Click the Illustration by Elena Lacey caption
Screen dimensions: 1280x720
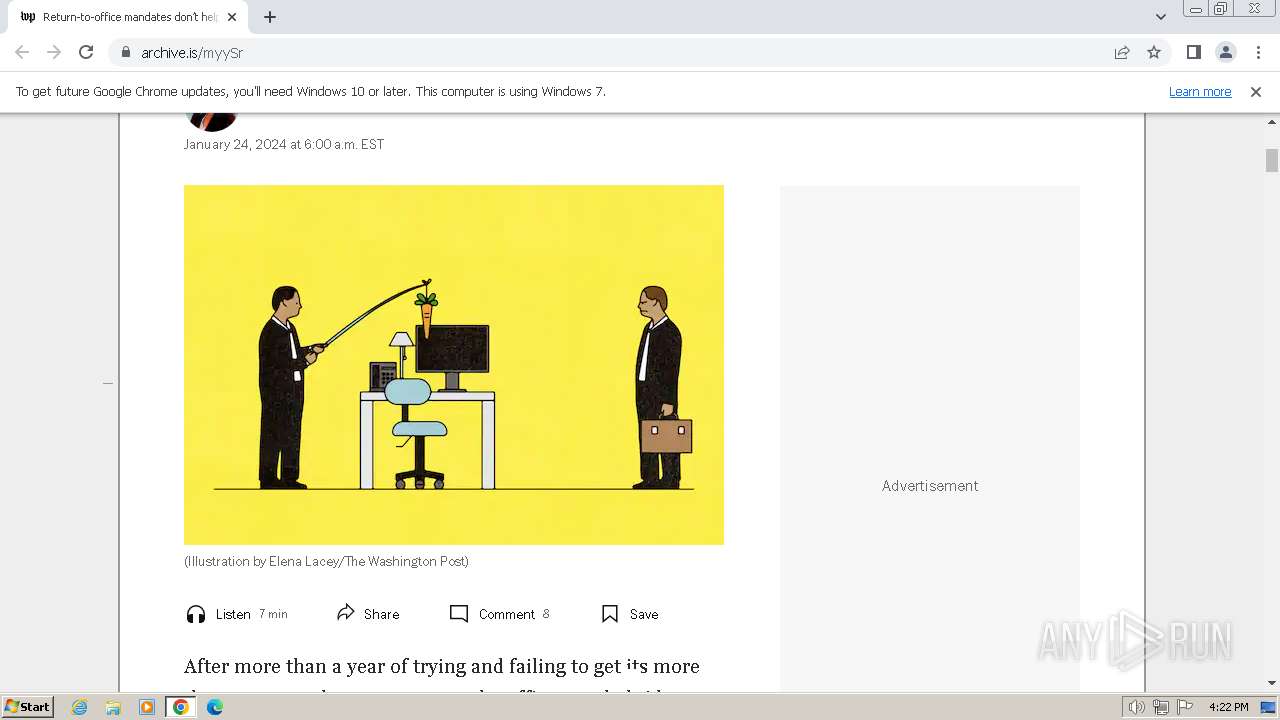(x=326, y=561)
